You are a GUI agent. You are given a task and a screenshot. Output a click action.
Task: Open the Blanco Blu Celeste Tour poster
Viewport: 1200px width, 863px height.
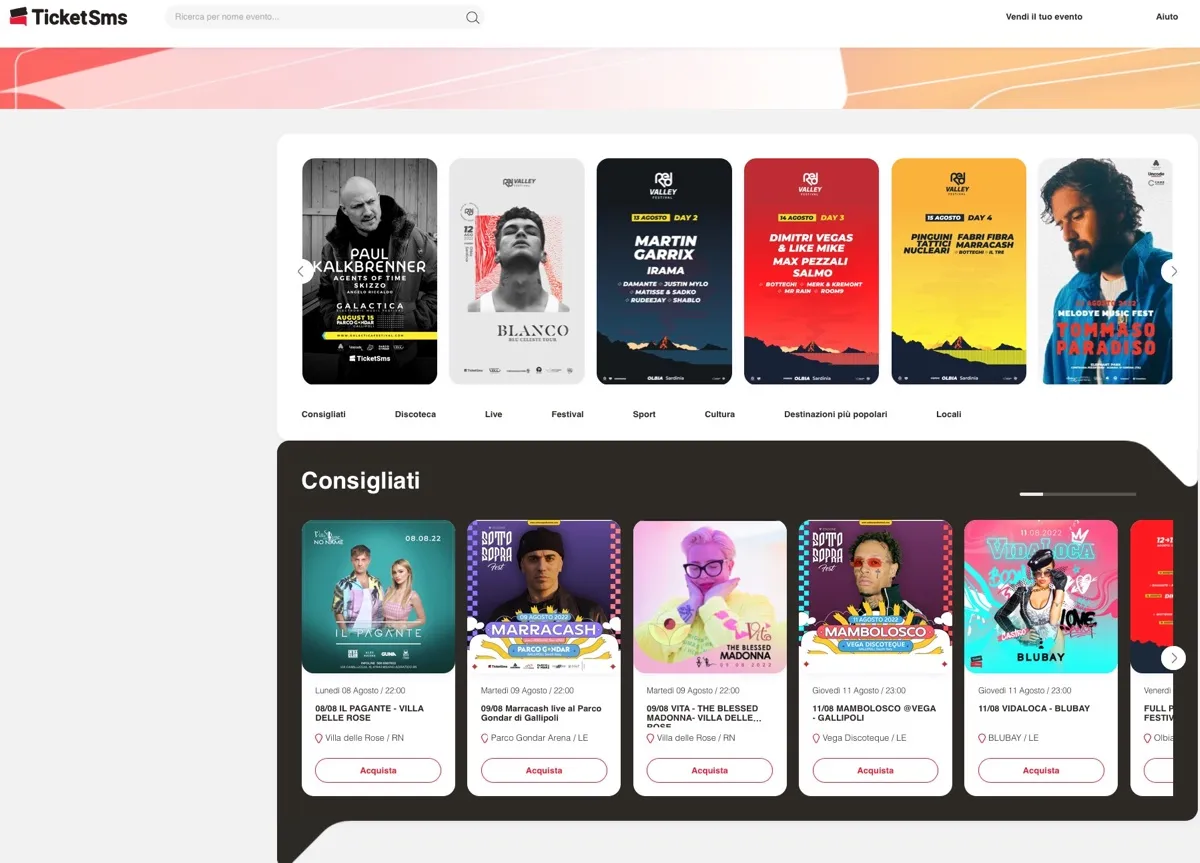pyautogui.click(x=517, y=271)
